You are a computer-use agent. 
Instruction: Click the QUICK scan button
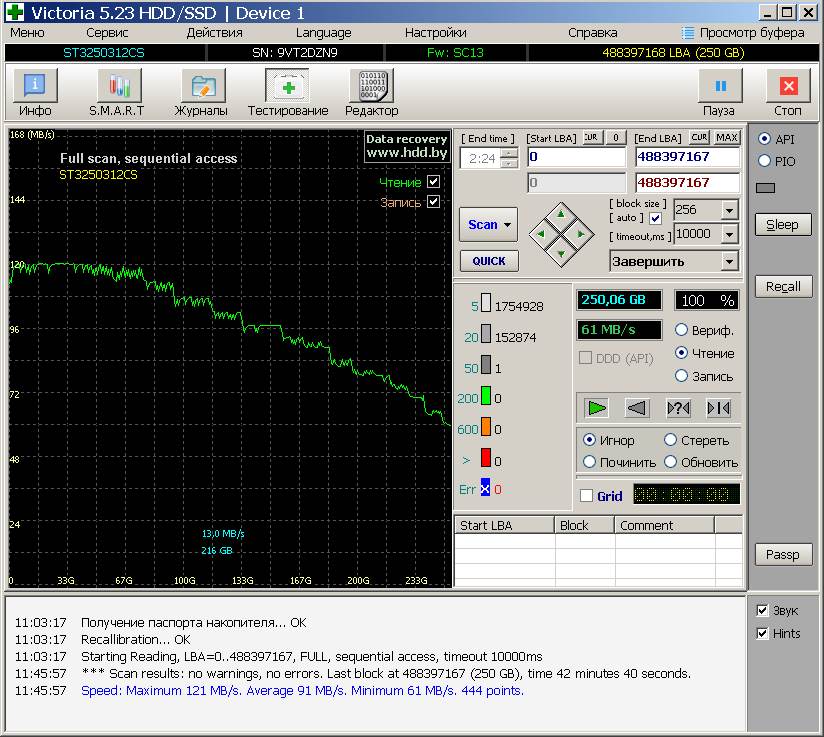[x=489, y=261]
